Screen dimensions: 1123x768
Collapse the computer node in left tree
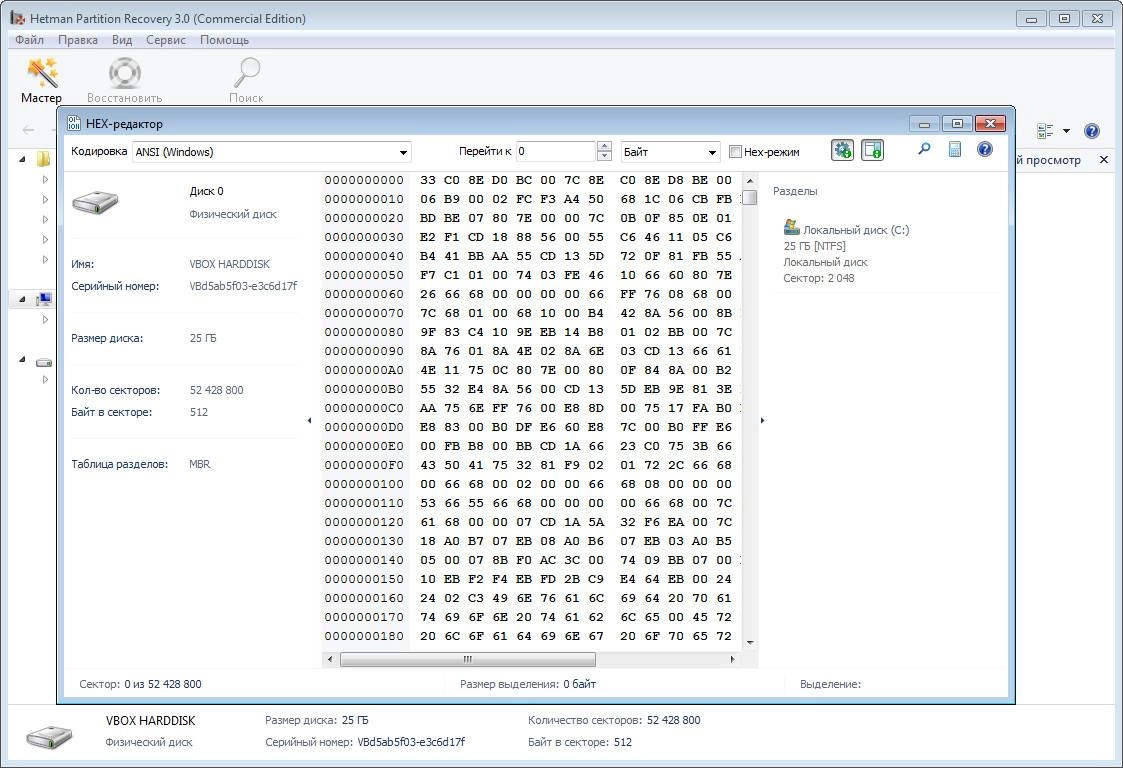(22, 299)
